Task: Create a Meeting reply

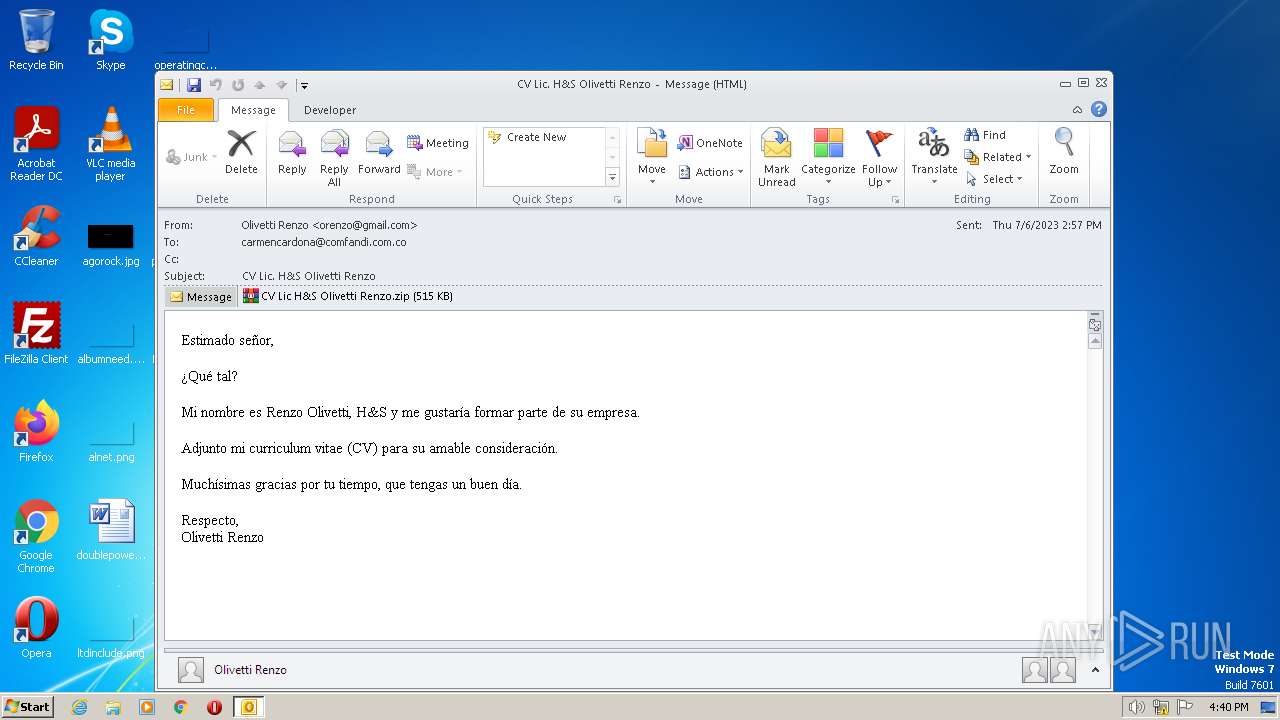Action: tap(437, 143)
